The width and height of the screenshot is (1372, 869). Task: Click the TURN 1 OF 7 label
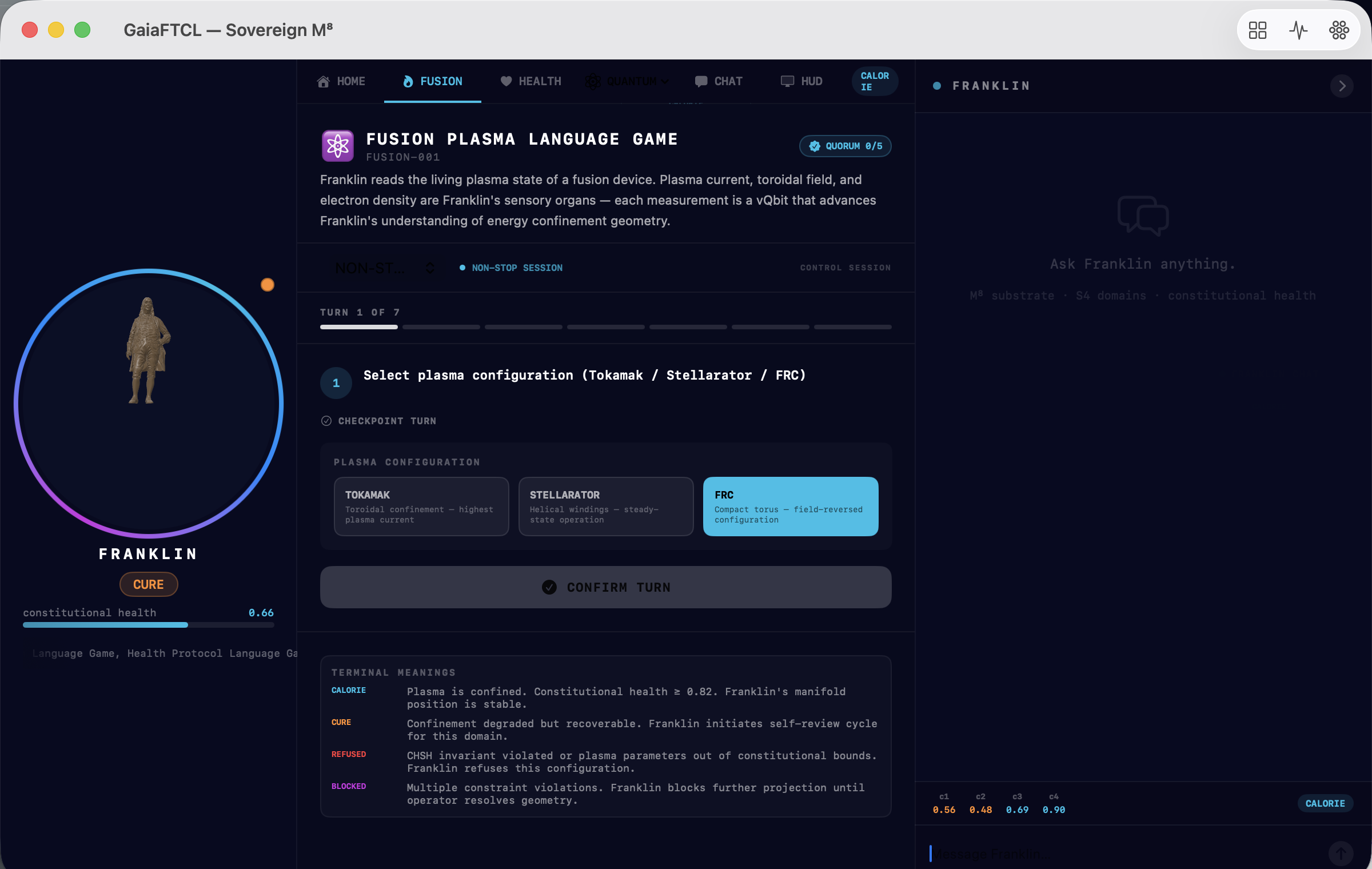click(x=360, y=312)
